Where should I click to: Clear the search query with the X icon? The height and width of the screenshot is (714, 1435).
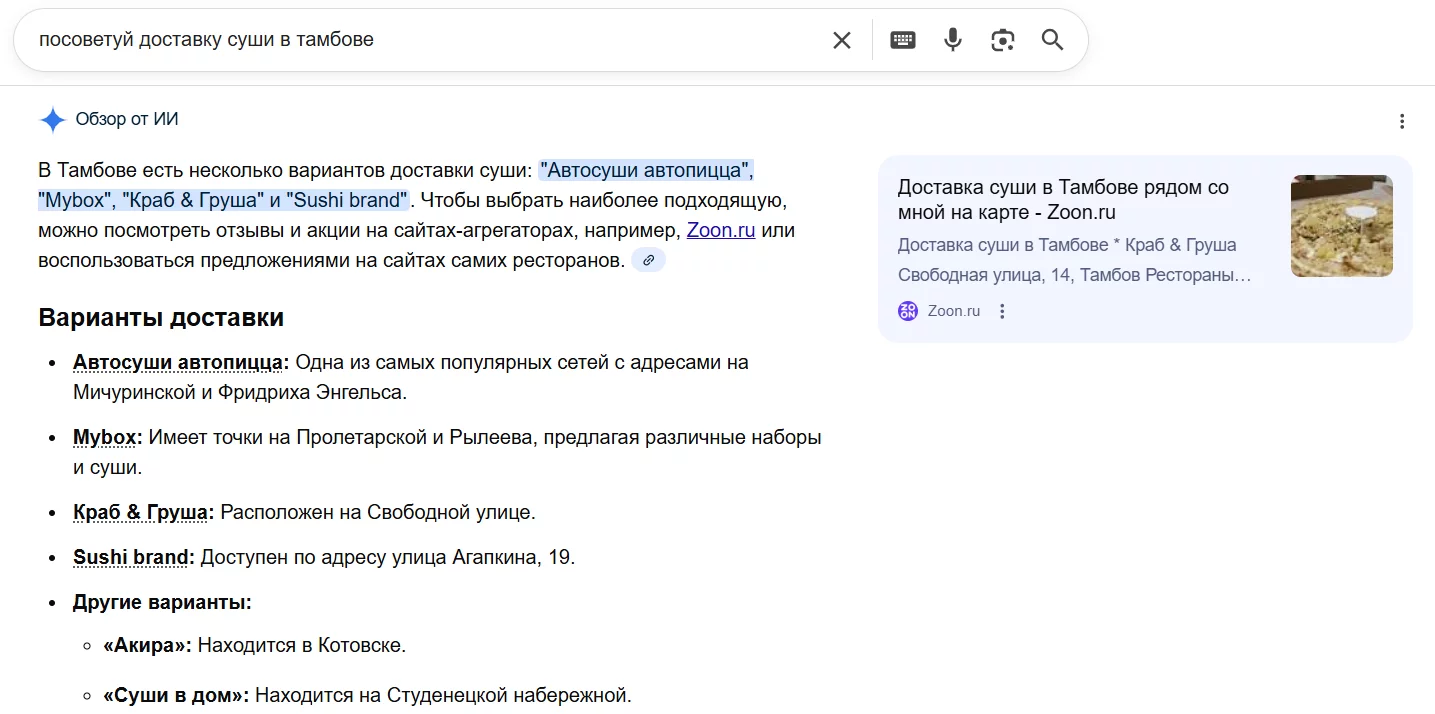(x=841, y=39)
